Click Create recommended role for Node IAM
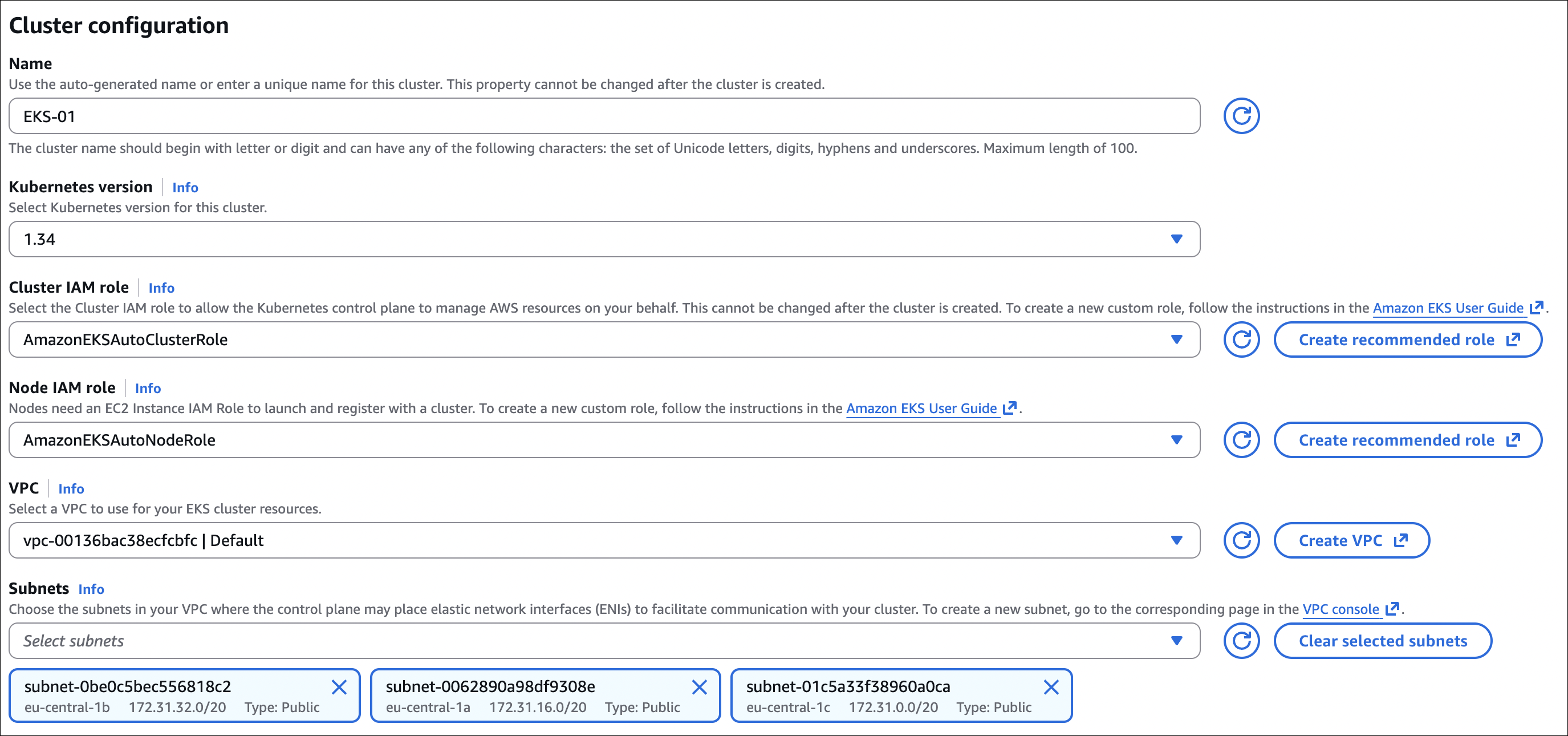The height and width of the screenshot is (736, 1568). click(1407, 440)
